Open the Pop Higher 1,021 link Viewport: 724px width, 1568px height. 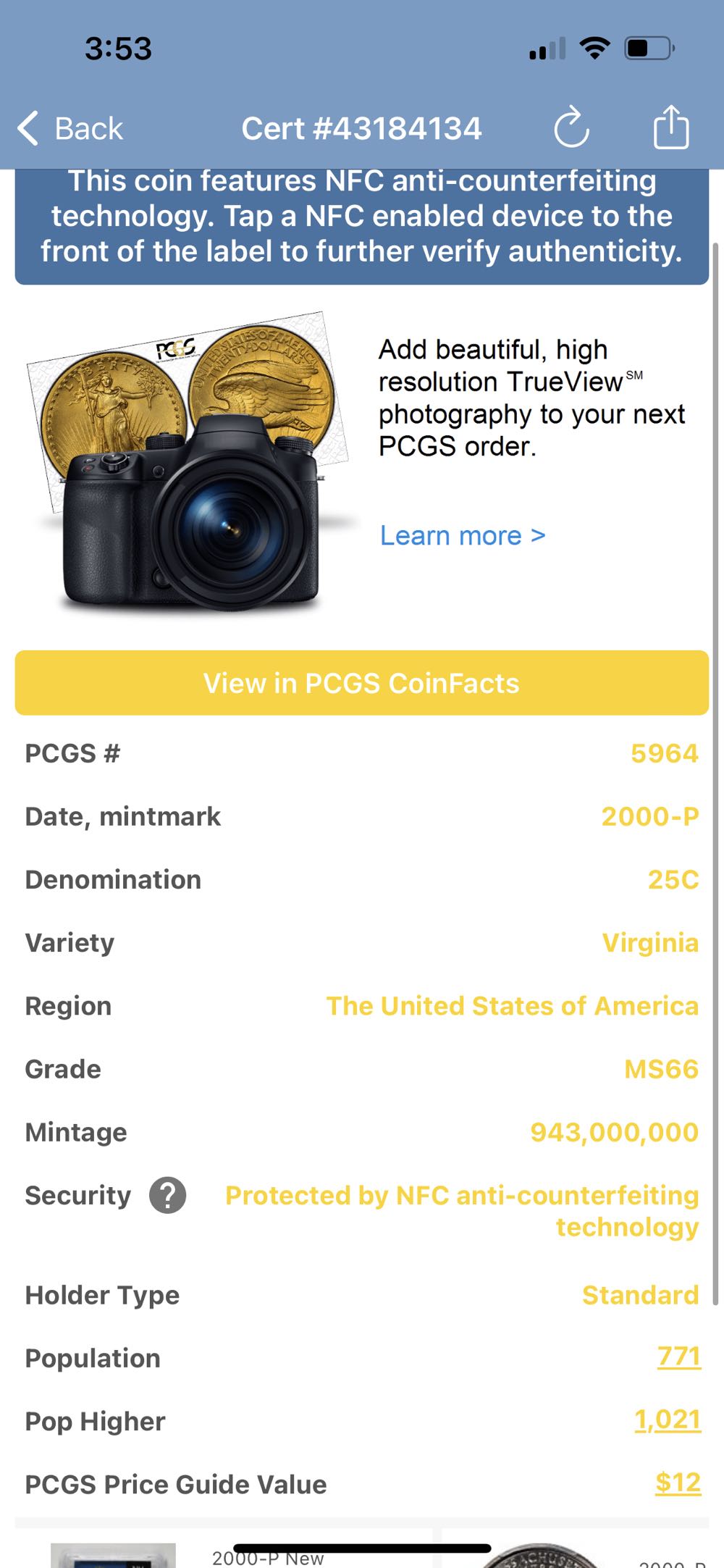667,1420
